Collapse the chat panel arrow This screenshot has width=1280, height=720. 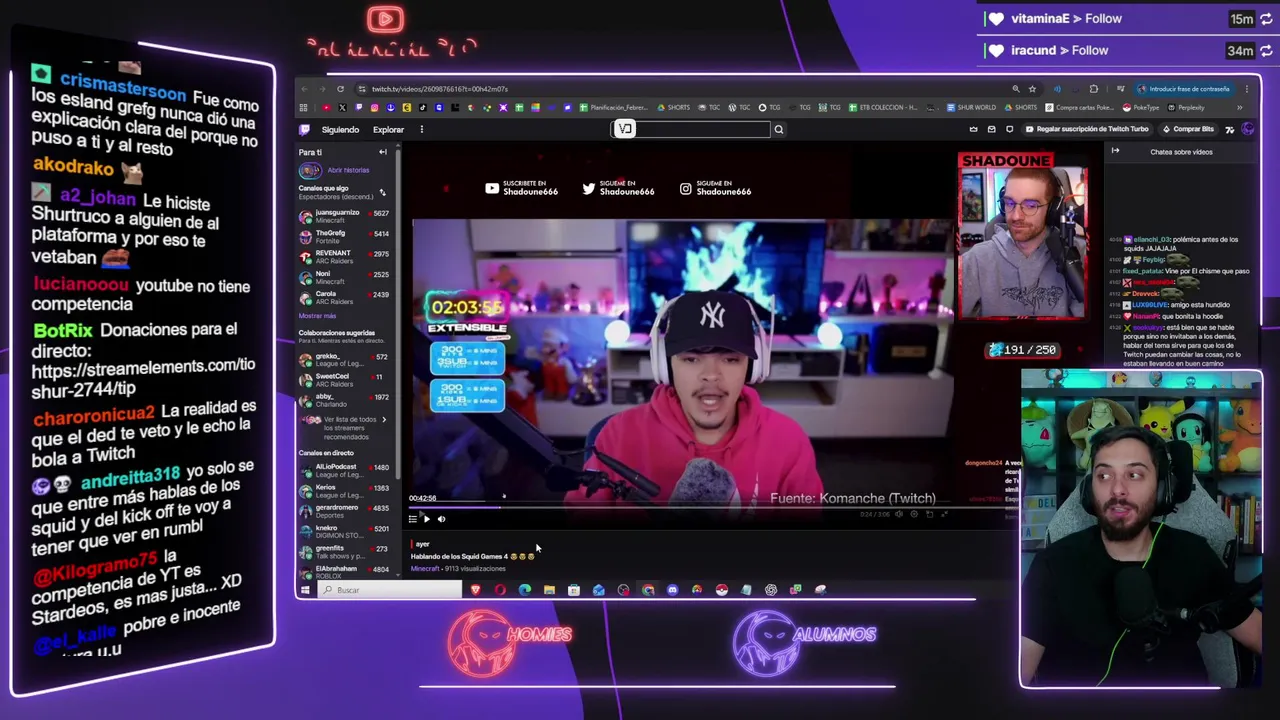pos(1115,152)
